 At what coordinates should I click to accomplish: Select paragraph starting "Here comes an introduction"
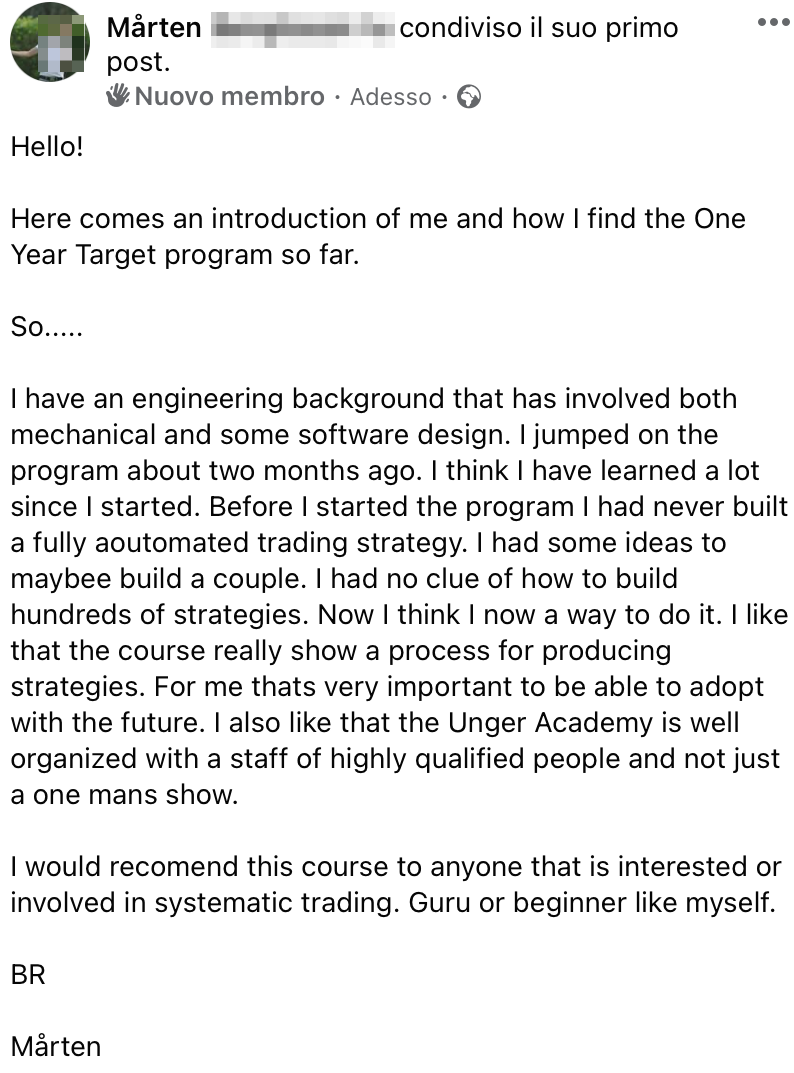point(378,236)
